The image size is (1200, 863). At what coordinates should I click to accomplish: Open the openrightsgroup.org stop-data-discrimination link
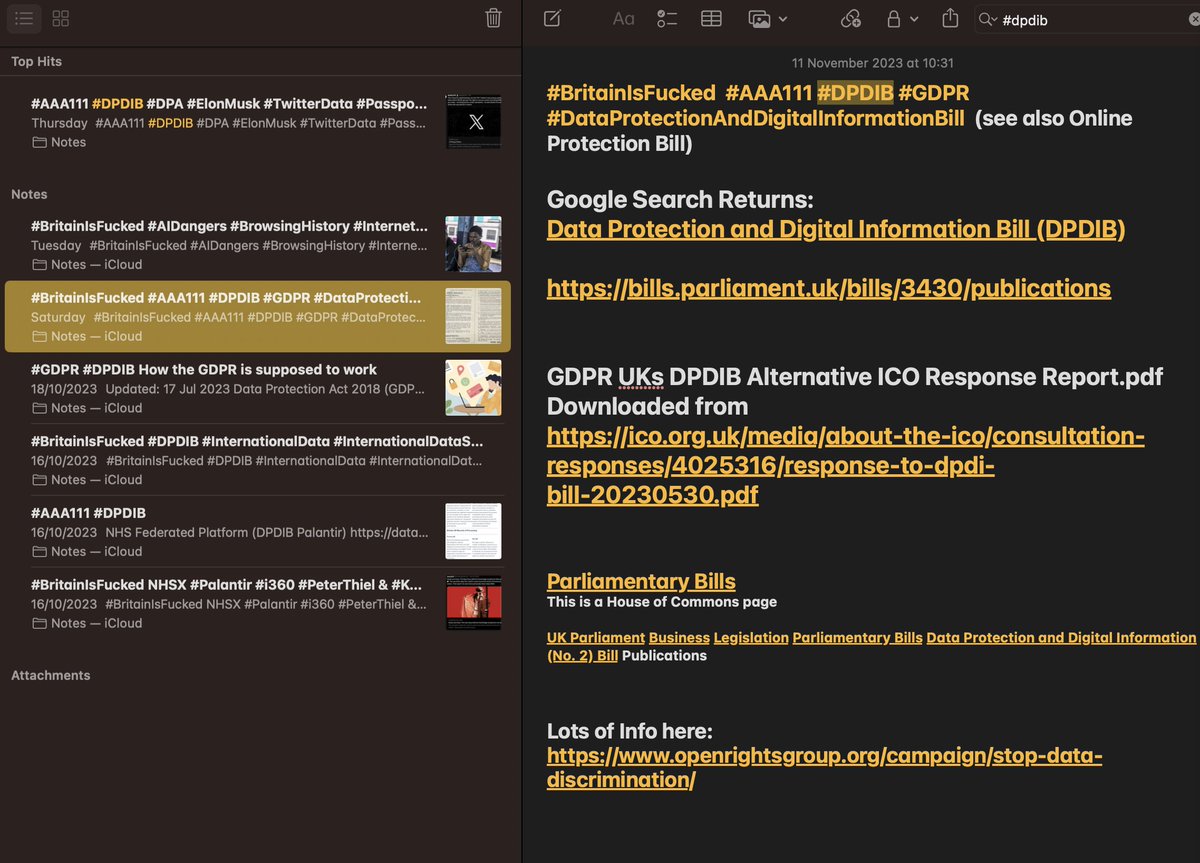coord(825,767)
